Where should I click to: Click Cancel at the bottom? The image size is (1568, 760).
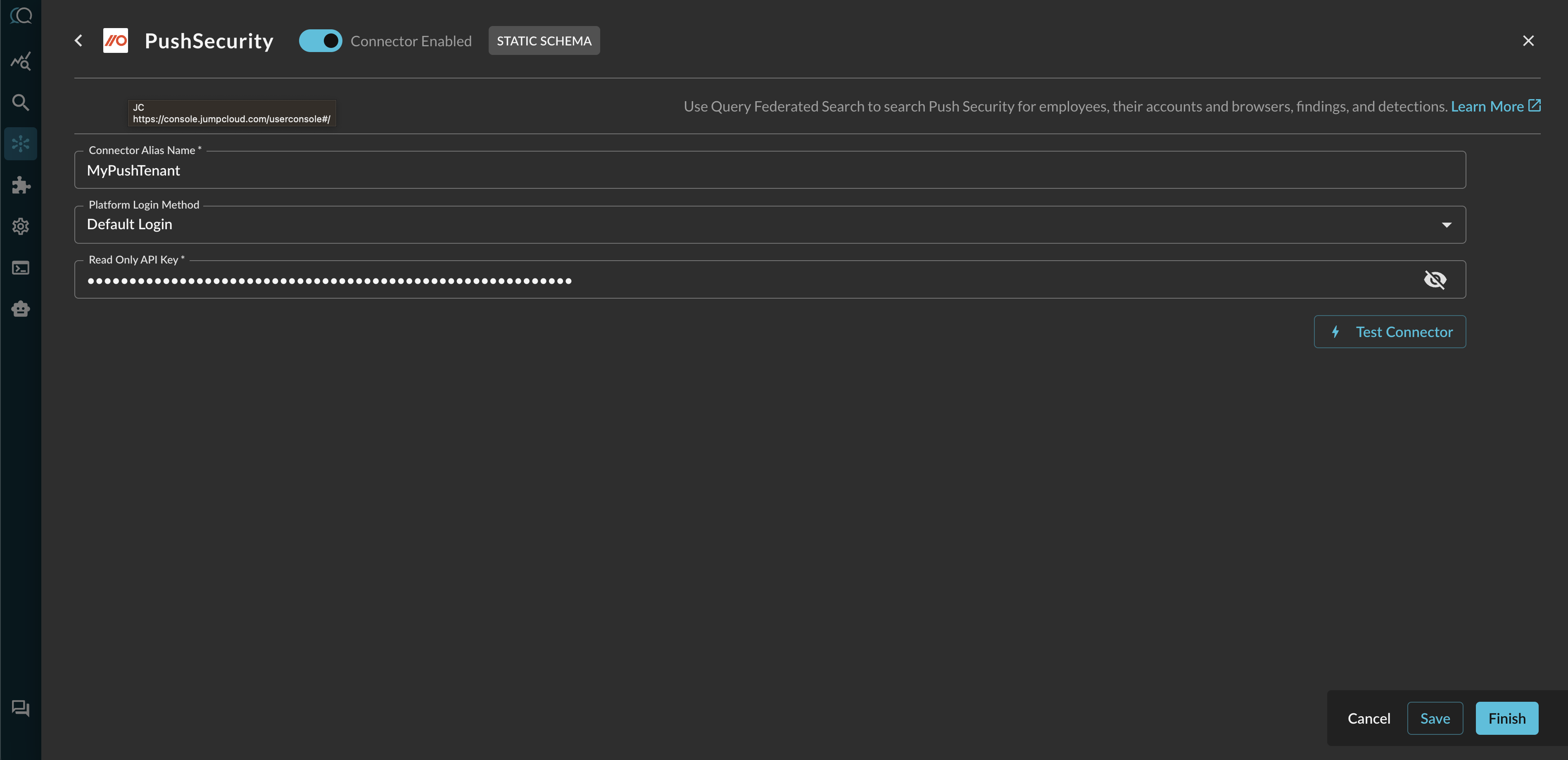click(x=1369, y=719)
